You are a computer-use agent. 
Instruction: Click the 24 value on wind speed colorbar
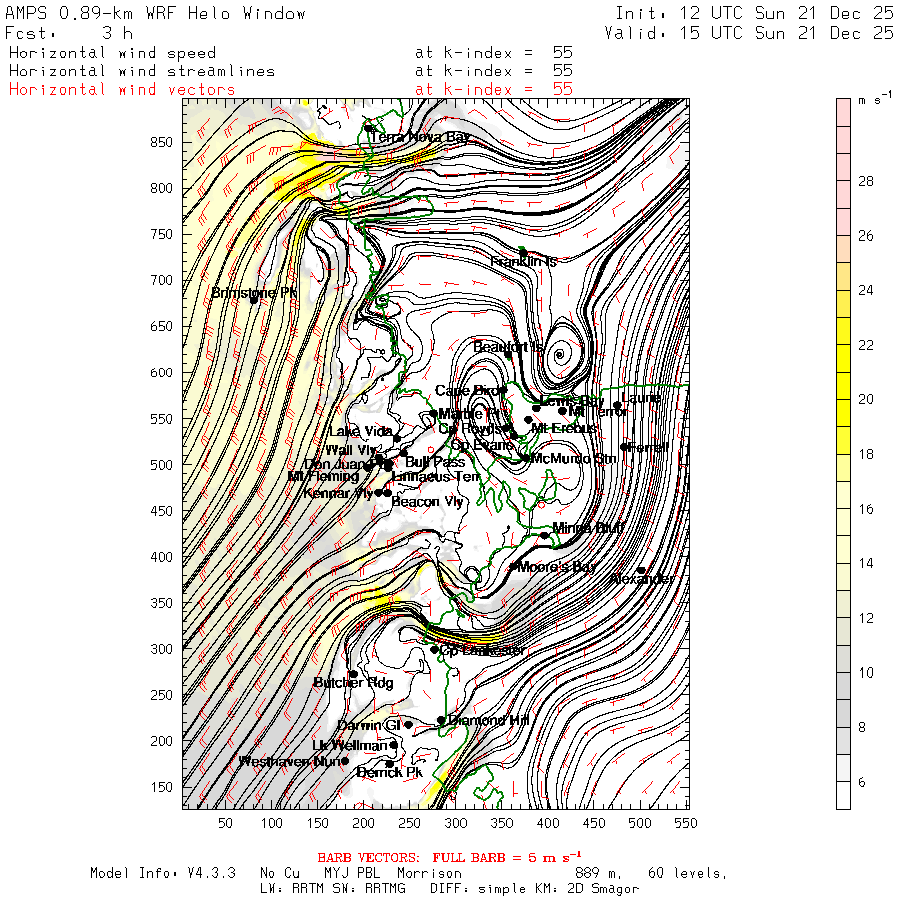pyautogui.click(x=866, y=290)
